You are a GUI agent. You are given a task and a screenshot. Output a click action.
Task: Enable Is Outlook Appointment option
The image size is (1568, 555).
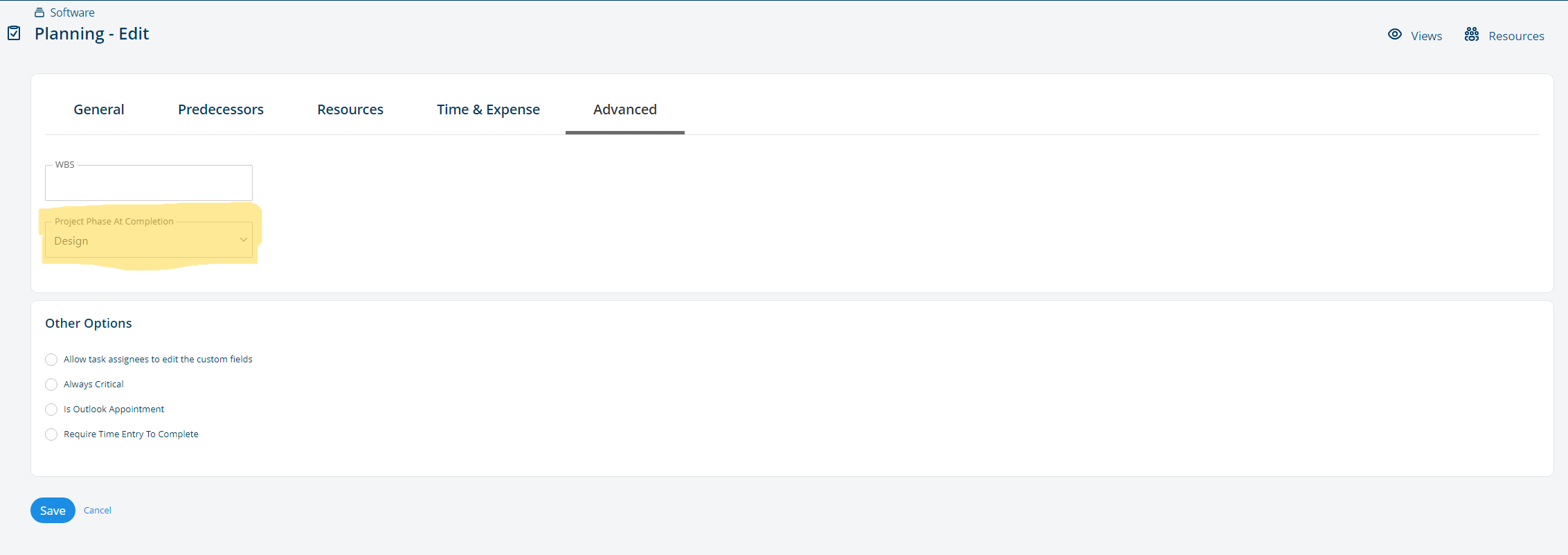click(x=51, y=409)
